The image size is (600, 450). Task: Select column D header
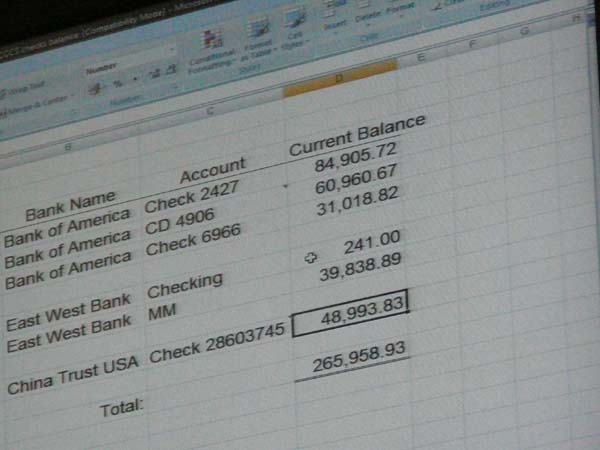point(339,78)
